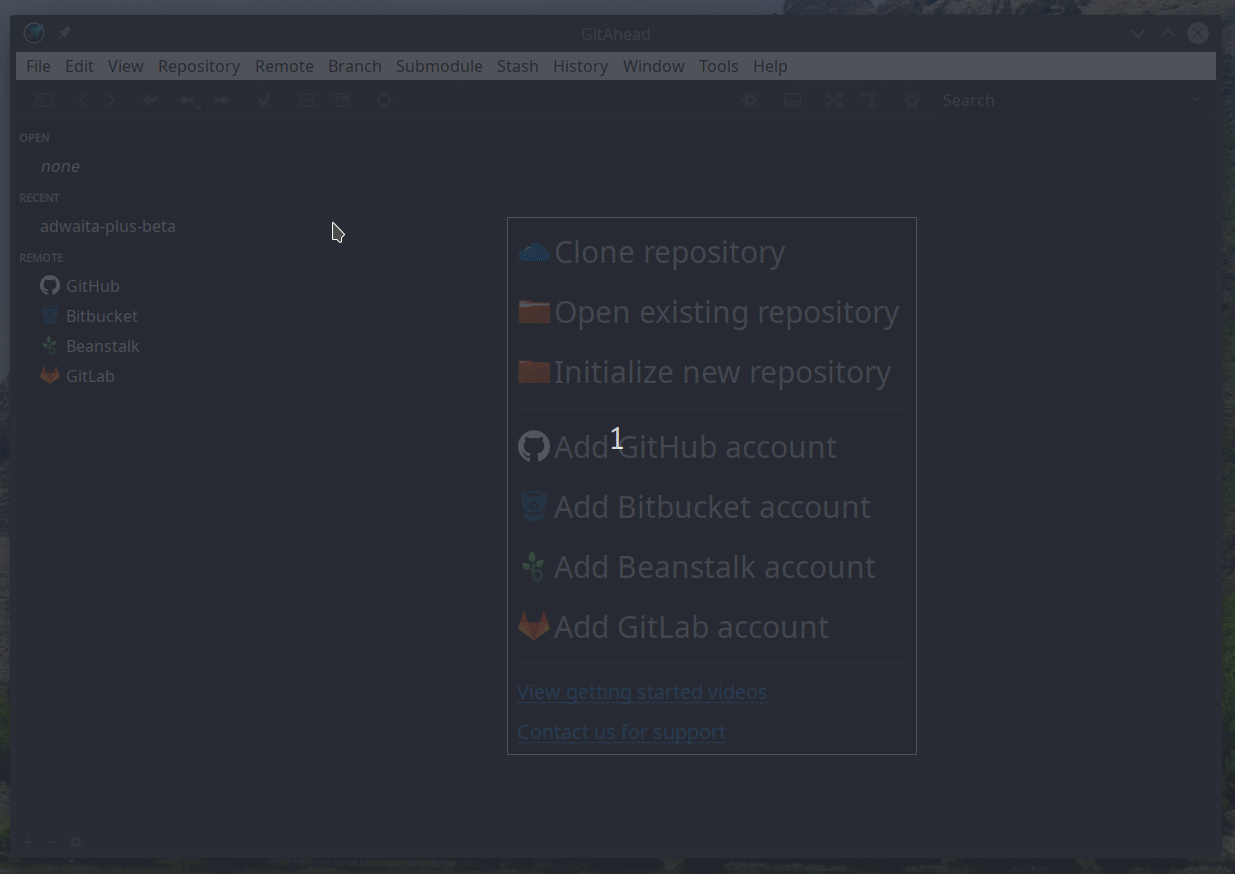
Task: Click the branch tree view icon
Action: [x=871, y=100]
